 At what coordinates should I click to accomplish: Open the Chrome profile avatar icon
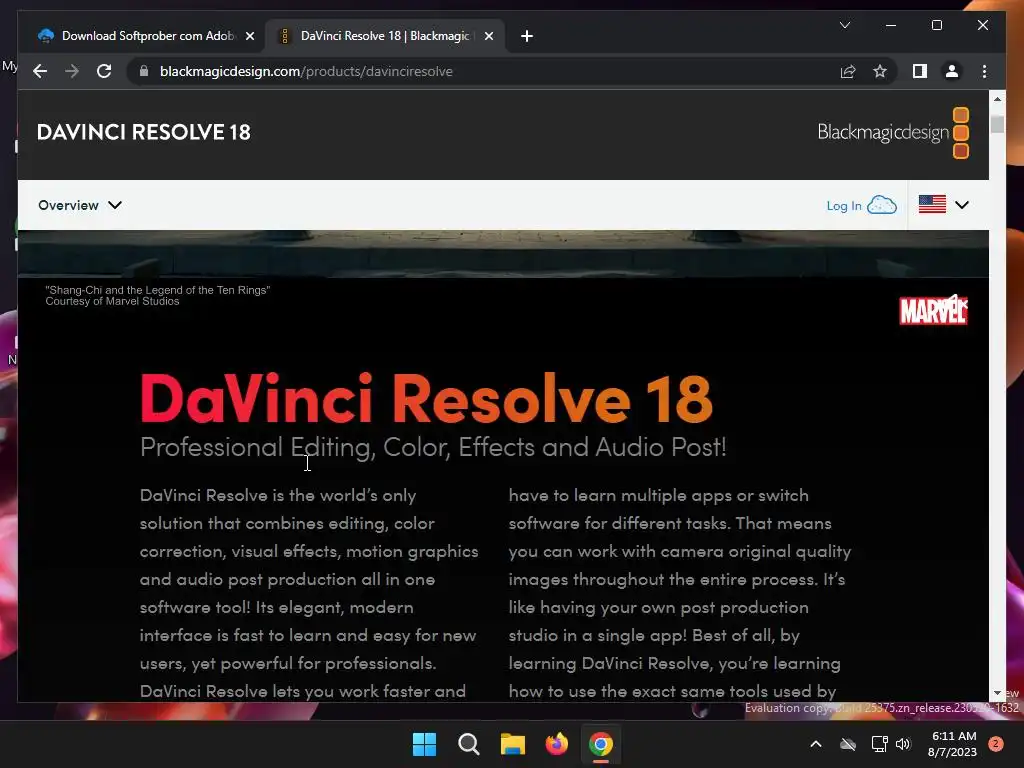coord(952,71)
